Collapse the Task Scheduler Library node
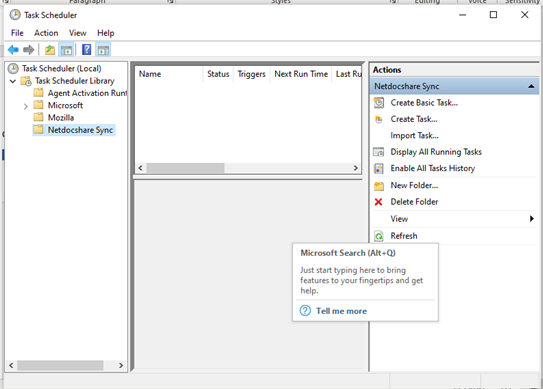Screen dimensions: 543x389 pyautogui.click(x=13, y=81)
